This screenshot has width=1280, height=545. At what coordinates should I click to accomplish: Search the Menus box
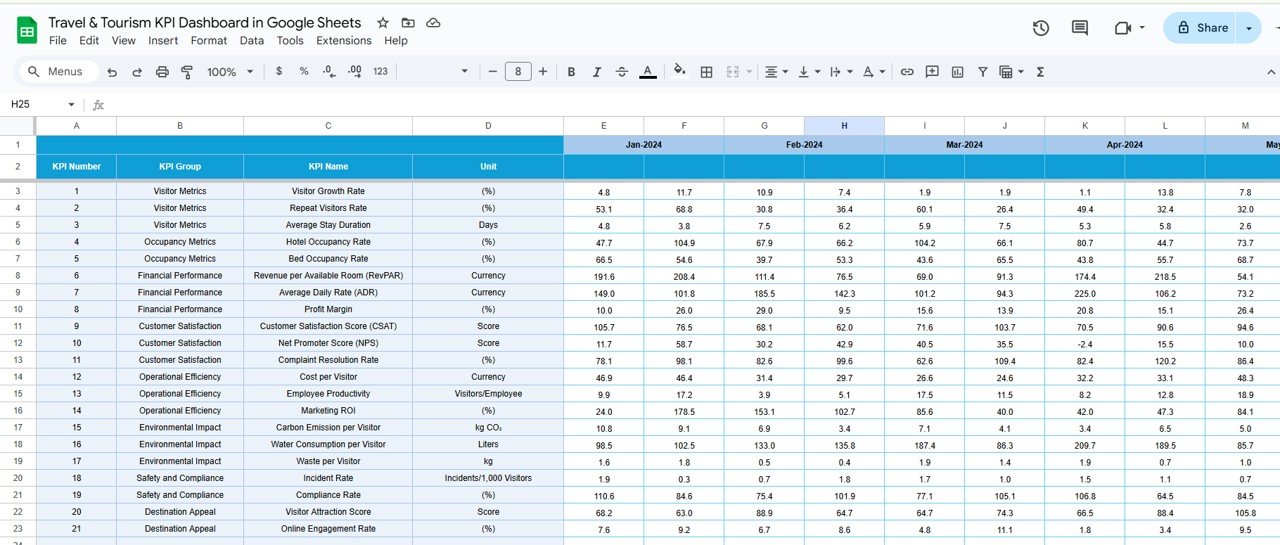click(58, 72)
